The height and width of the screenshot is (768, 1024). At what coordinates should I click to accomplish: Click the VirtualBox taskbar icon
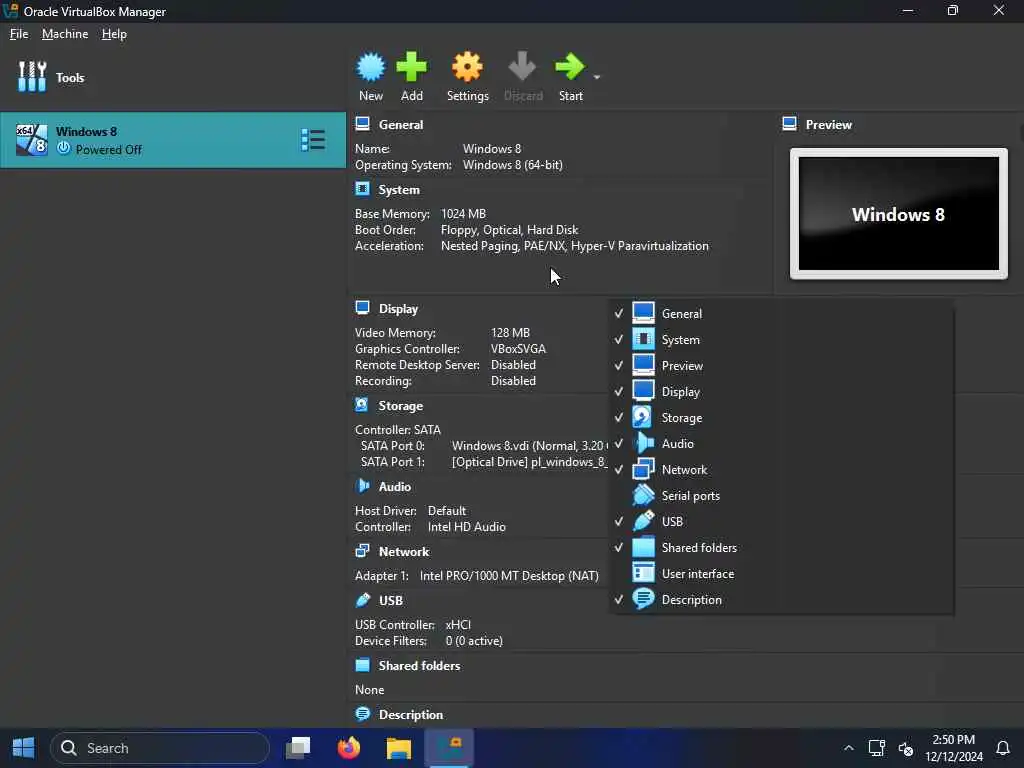coord(449,748)
